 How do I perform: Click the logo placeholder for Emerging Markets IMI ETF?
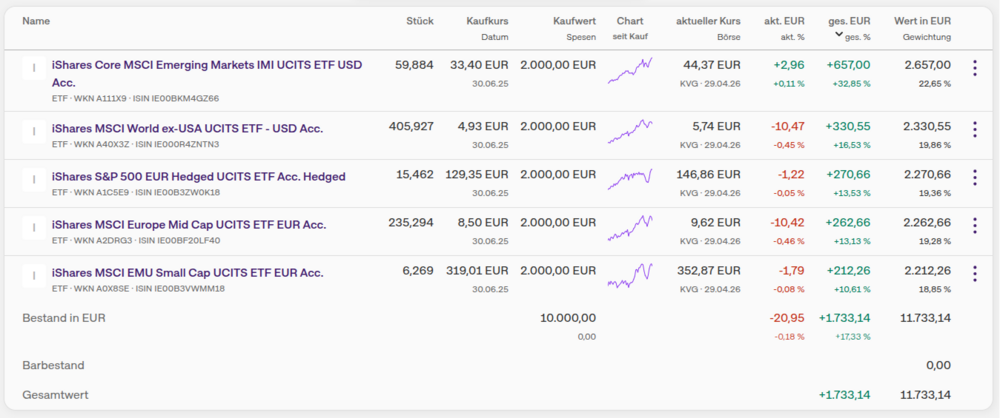coord(34,68)
